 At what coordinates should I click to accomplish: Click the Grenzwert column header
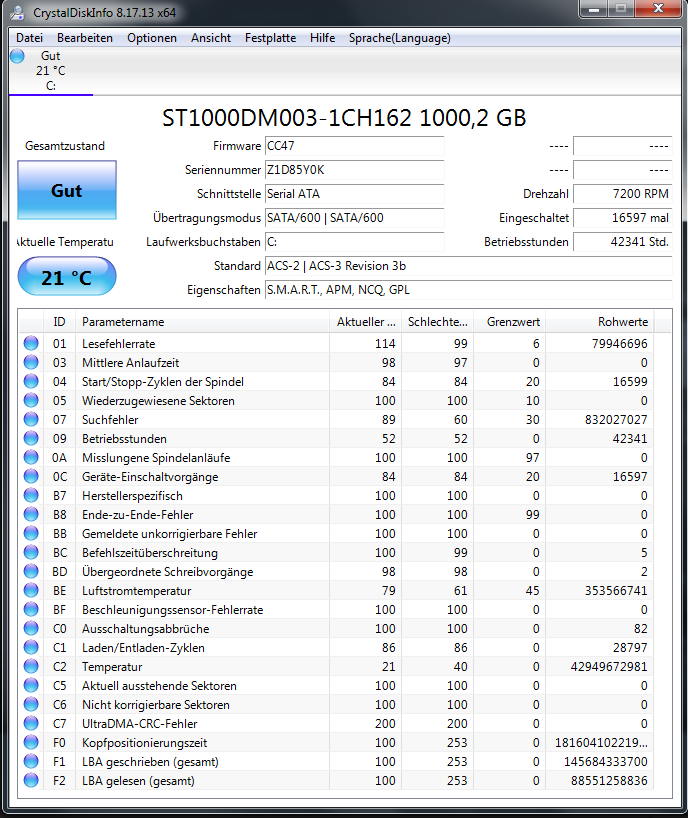[x=510, y=322]
